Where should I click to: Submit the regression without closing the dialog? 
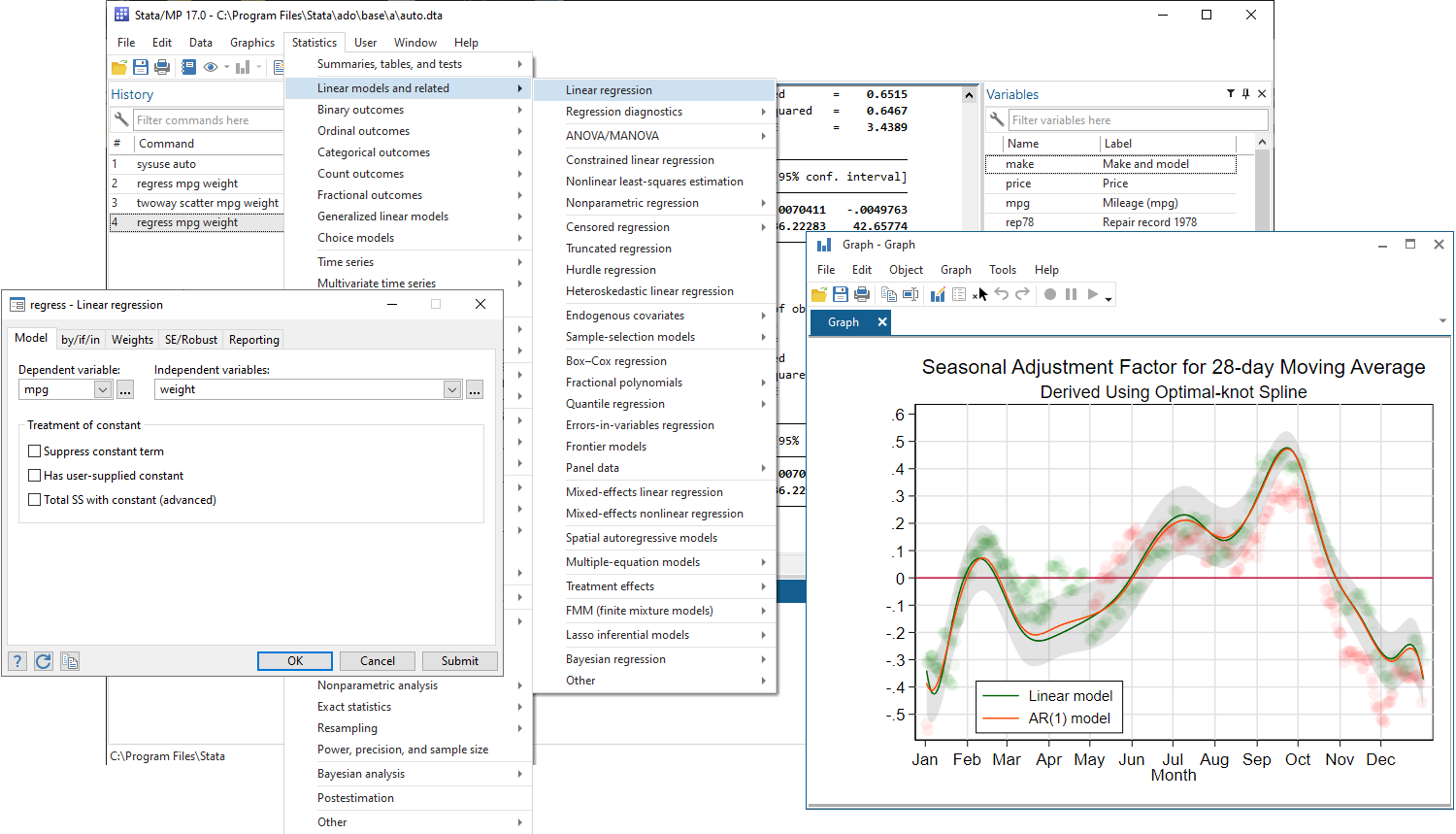click(459, 661)
